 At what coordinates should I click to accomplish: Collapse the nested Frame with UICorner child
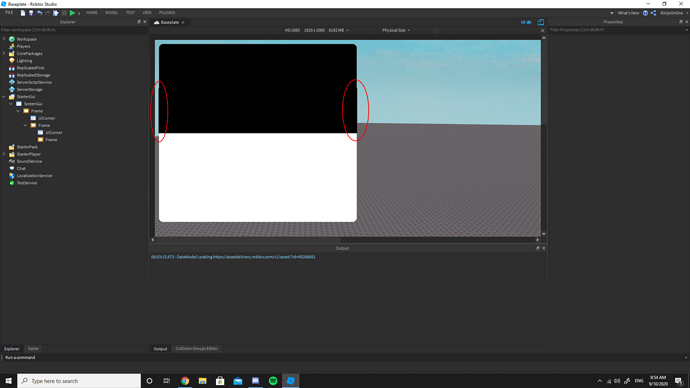26,125
